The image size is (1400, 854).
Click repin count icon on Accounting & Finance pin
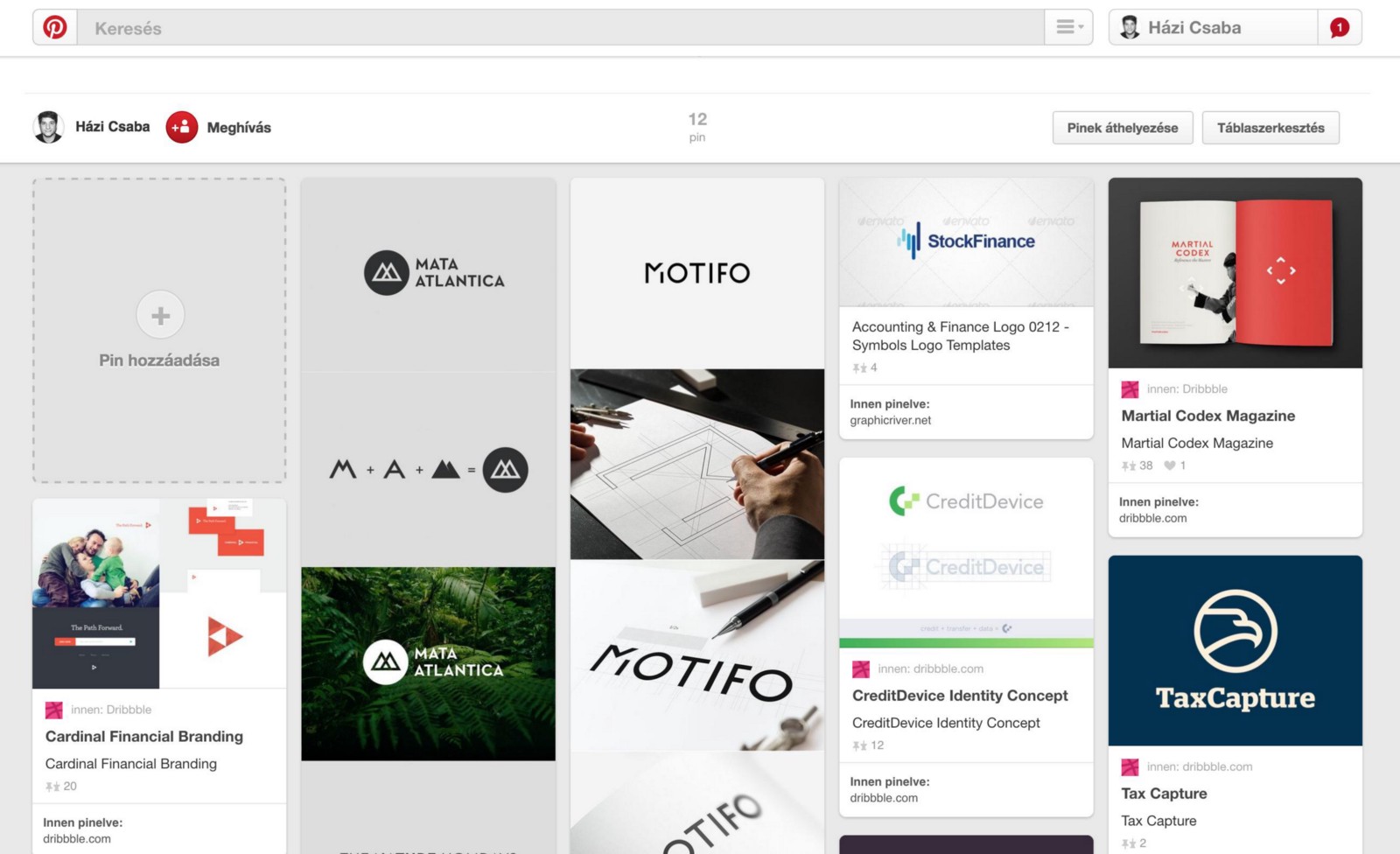[859, 368]
